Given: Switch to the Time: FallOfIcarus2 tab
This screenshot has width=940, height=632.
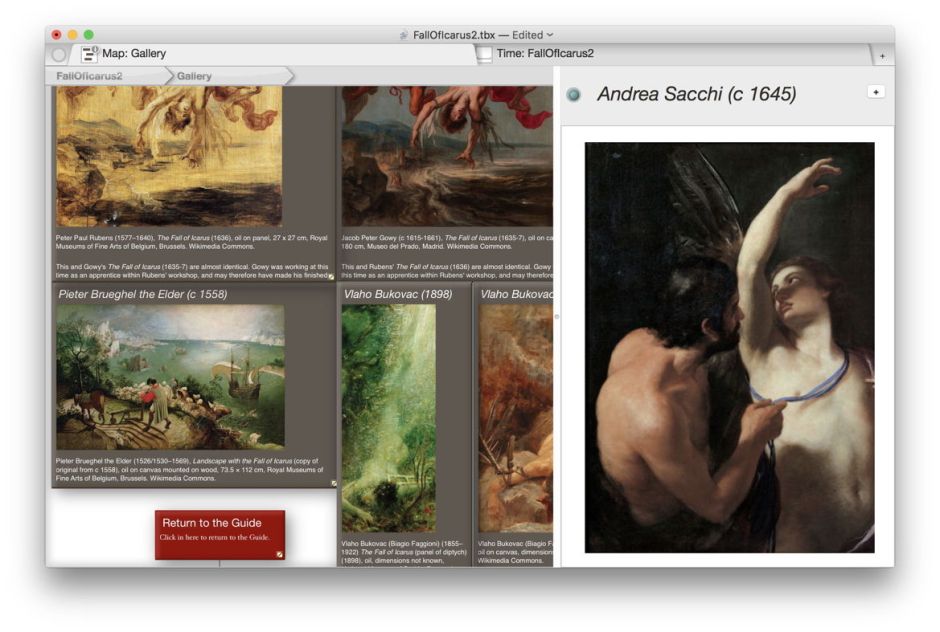Looking at the screenshot, I should [545, 54].
